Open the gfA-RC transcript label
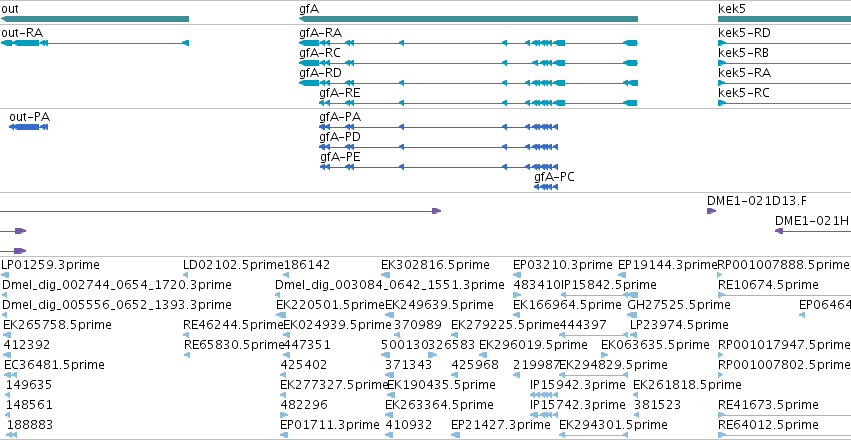The height and width of the screenshot is (440, 851). pyautogui.click(x=320, y=53)
